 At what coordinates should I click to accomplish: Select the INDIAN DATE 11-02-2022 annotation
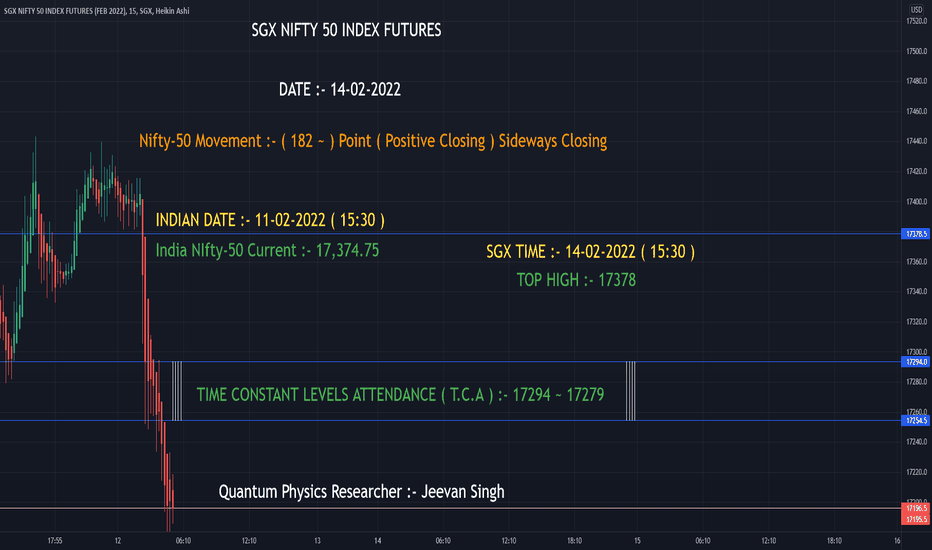pos(270,220)
